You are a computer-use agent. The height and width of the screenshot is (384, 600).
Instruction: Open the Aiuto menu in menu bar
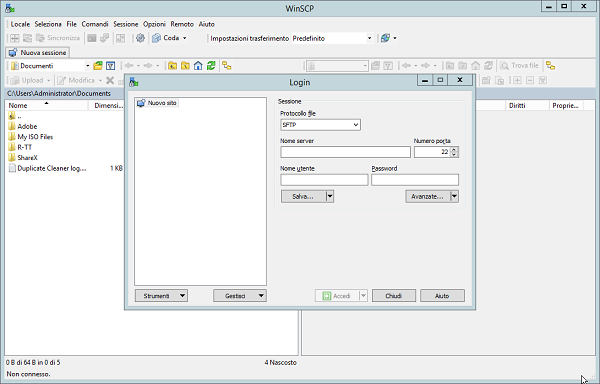point(207,24)
